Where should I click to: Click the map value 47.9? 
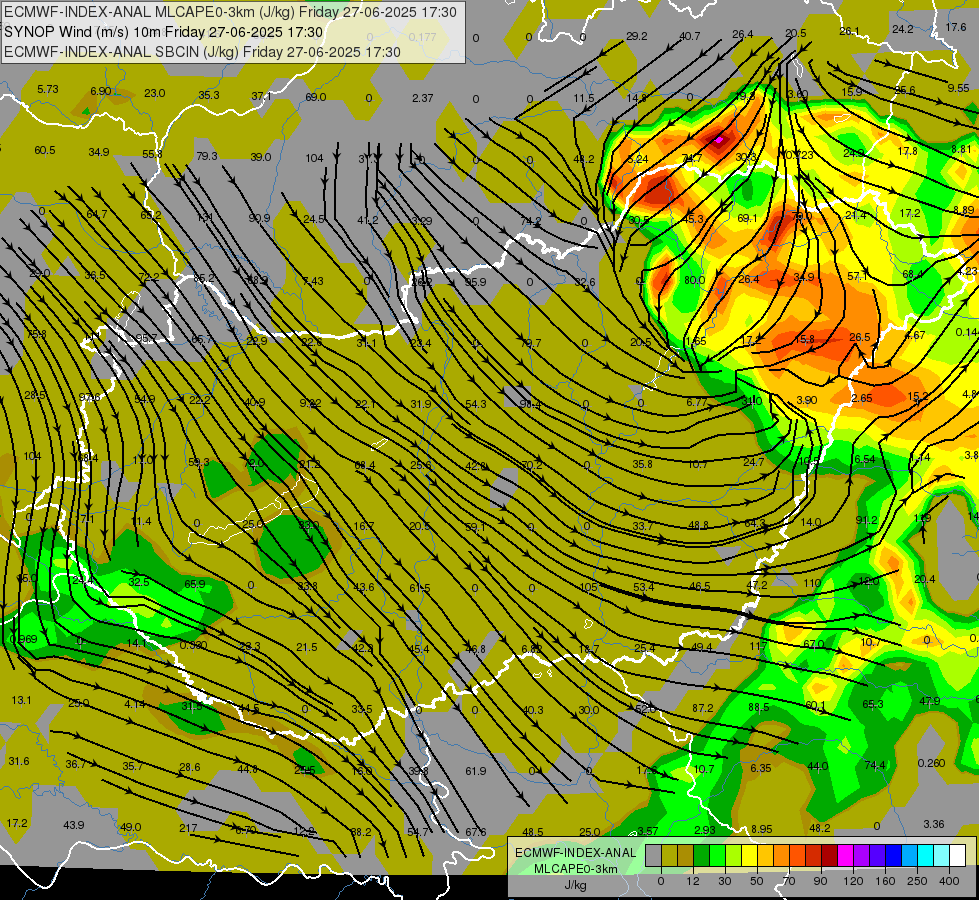coord(930,701)
